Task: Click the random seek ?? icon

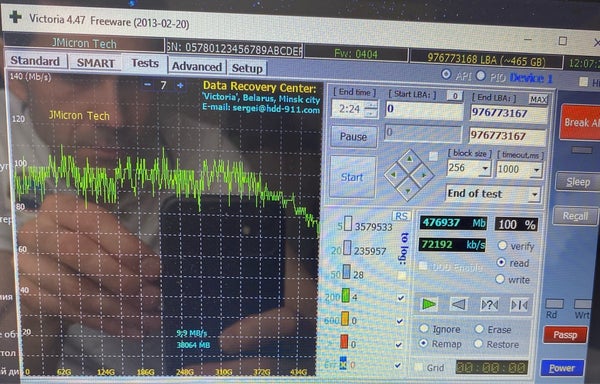Action: click(x=489, y=305)
